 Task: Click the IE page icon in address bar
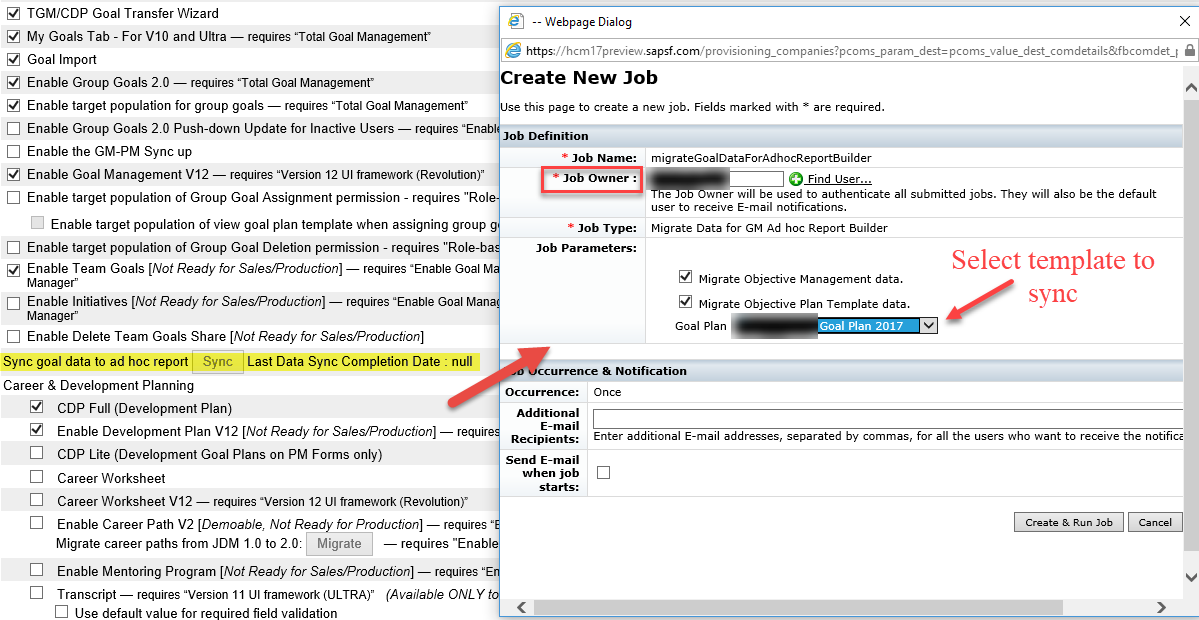[x=514, y=50]
